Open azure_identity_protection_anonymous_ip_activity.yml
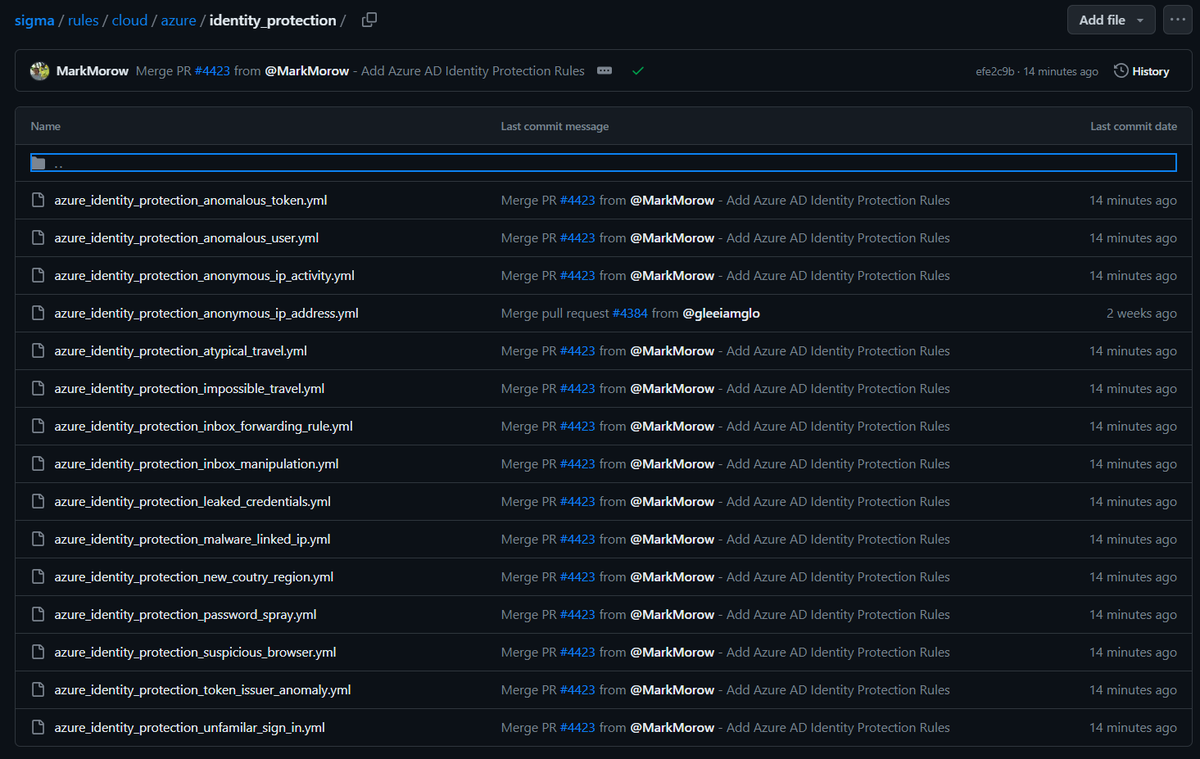1200x759 pixels. tap(205, 275)
